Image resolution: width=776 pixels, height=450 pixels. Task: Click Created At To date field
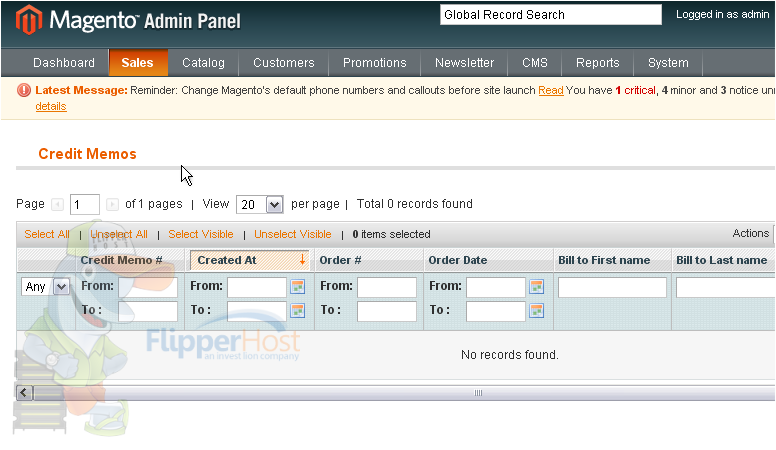(257, 311)
